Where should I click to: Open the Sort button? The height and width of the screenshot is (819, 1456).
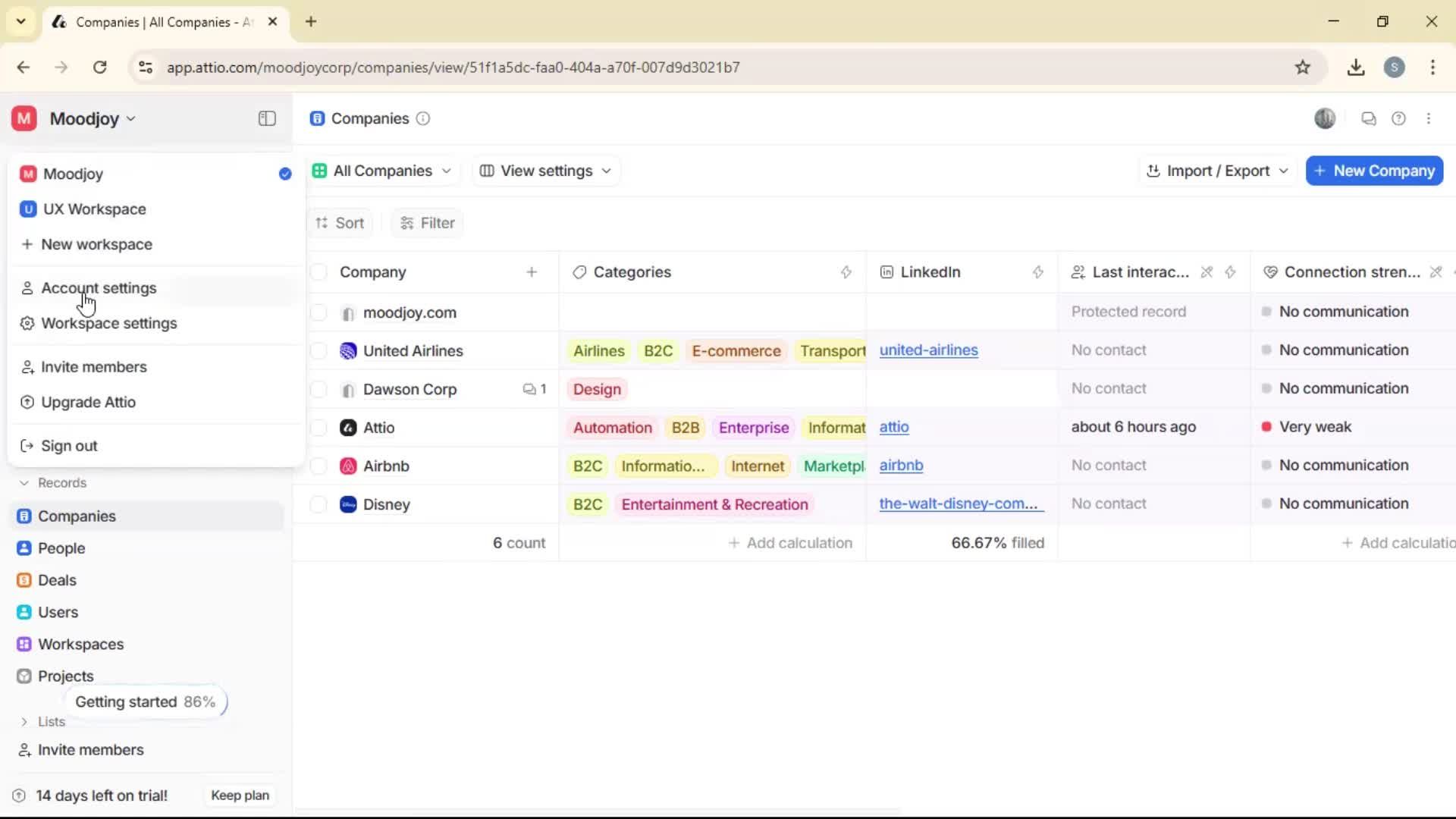(340, 223)
